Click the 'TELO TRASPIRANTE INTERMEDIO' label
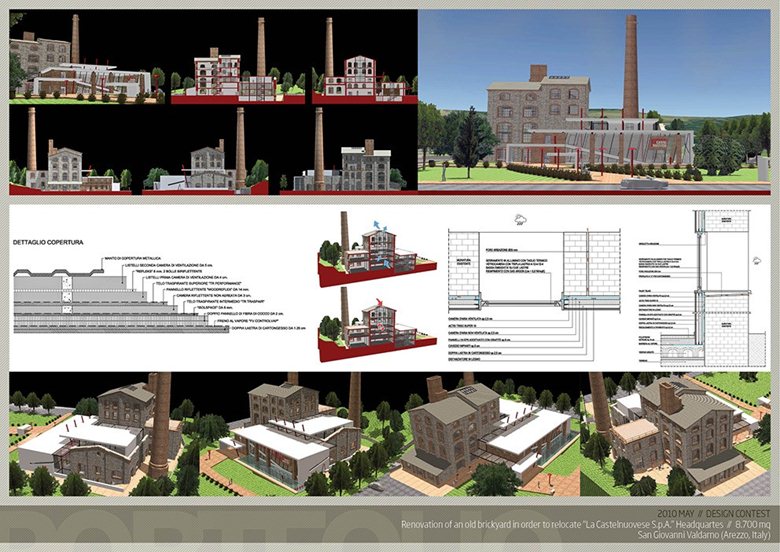The image size is (780, 552). (x=225, y=301)
